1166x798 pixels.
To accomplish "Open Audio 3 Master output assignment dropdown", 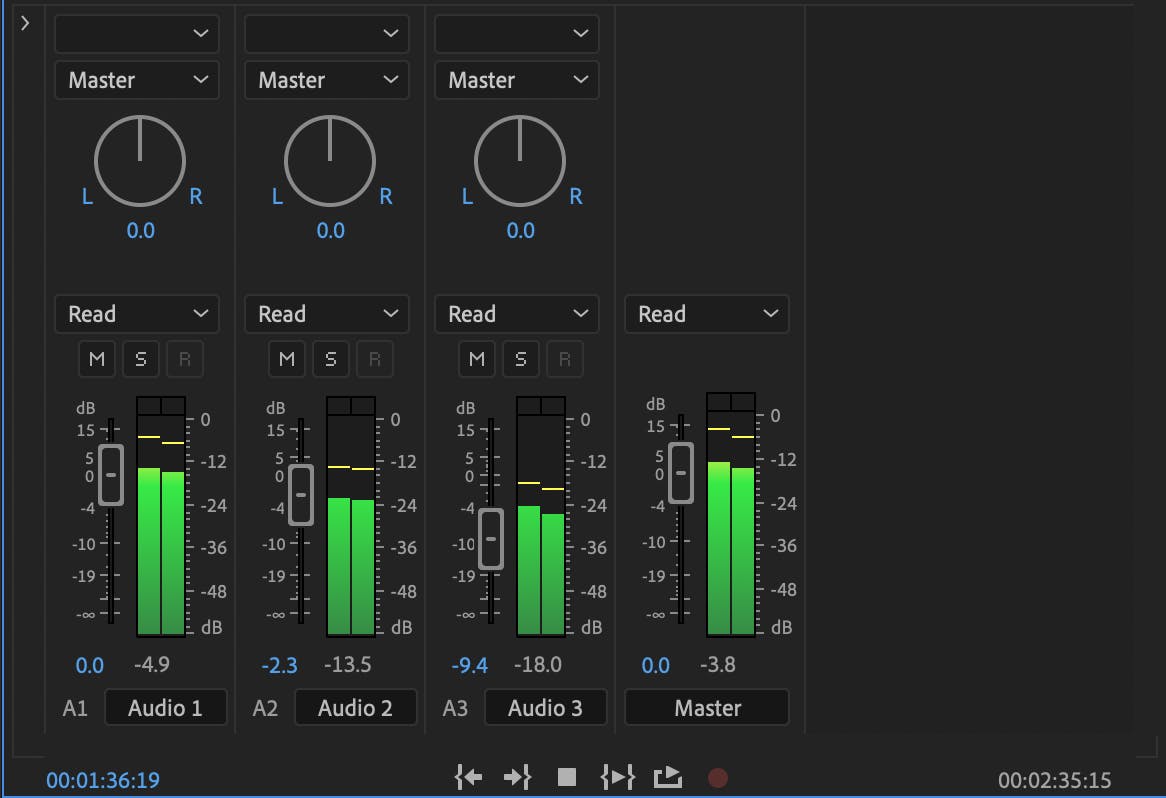I will tap(517, 80).
